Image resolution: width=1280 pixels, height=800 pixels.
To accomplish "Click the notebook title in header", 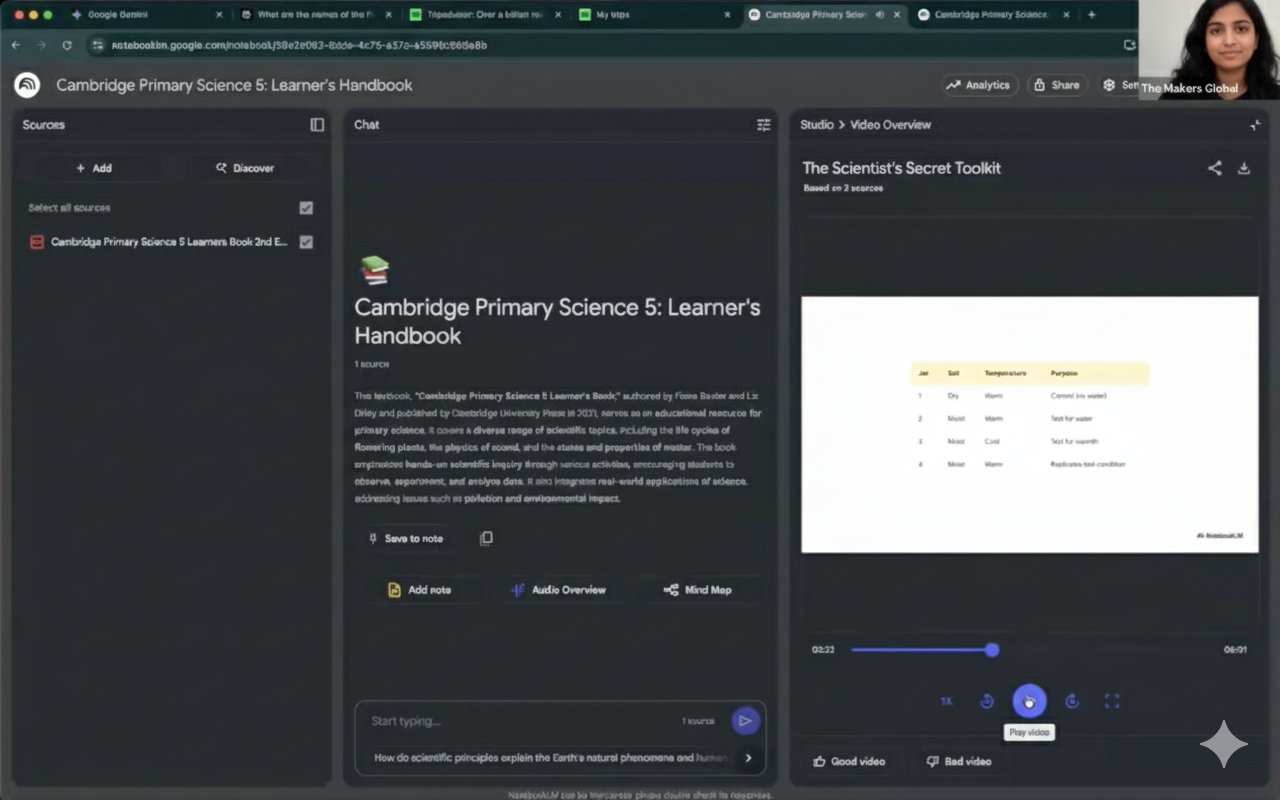I will point(234,85).
